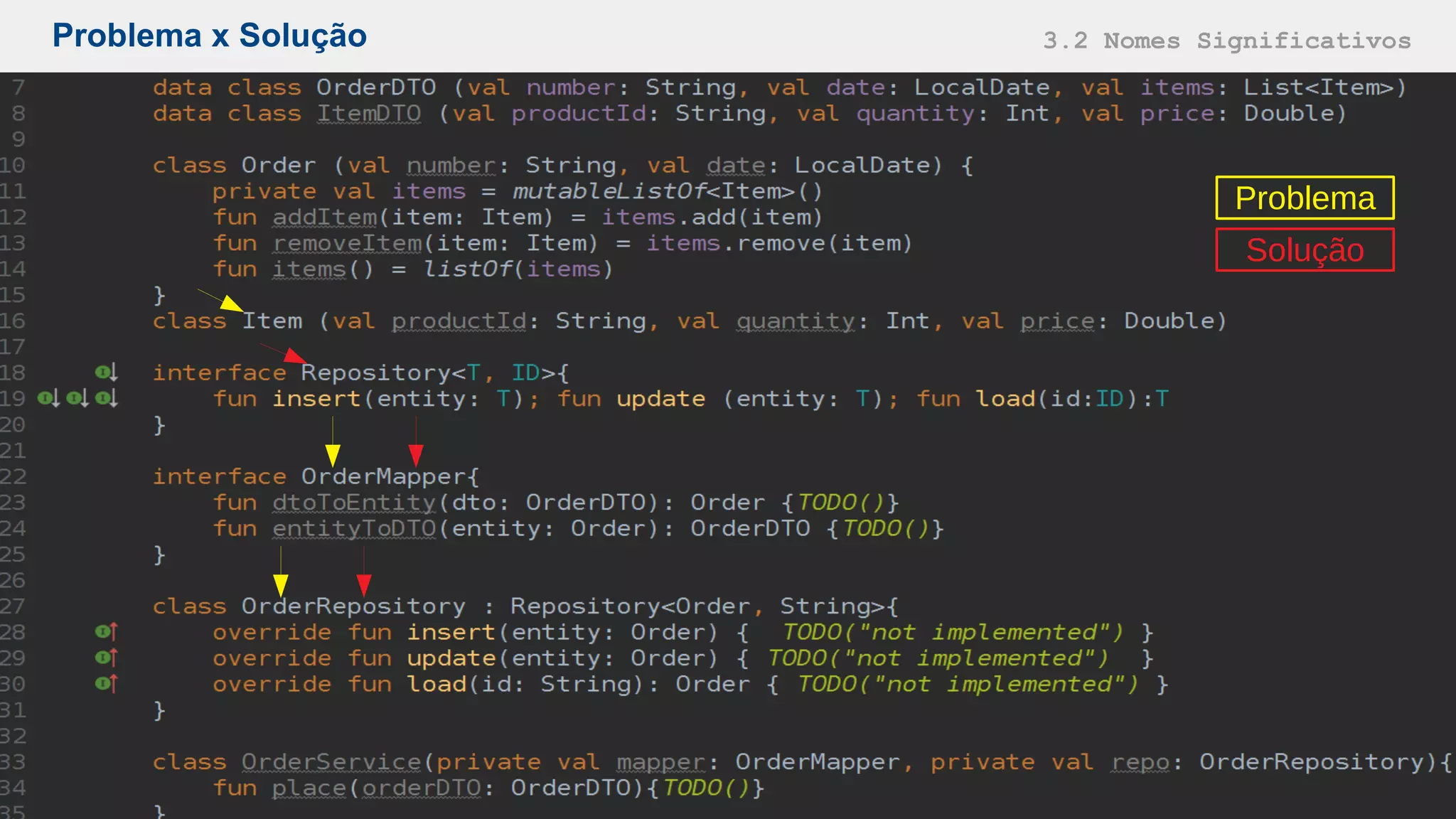The width and height of the screenshot is (1456, 819).
Task: Click implemented-by gutter icon on line 18
Action: [106, 372]
